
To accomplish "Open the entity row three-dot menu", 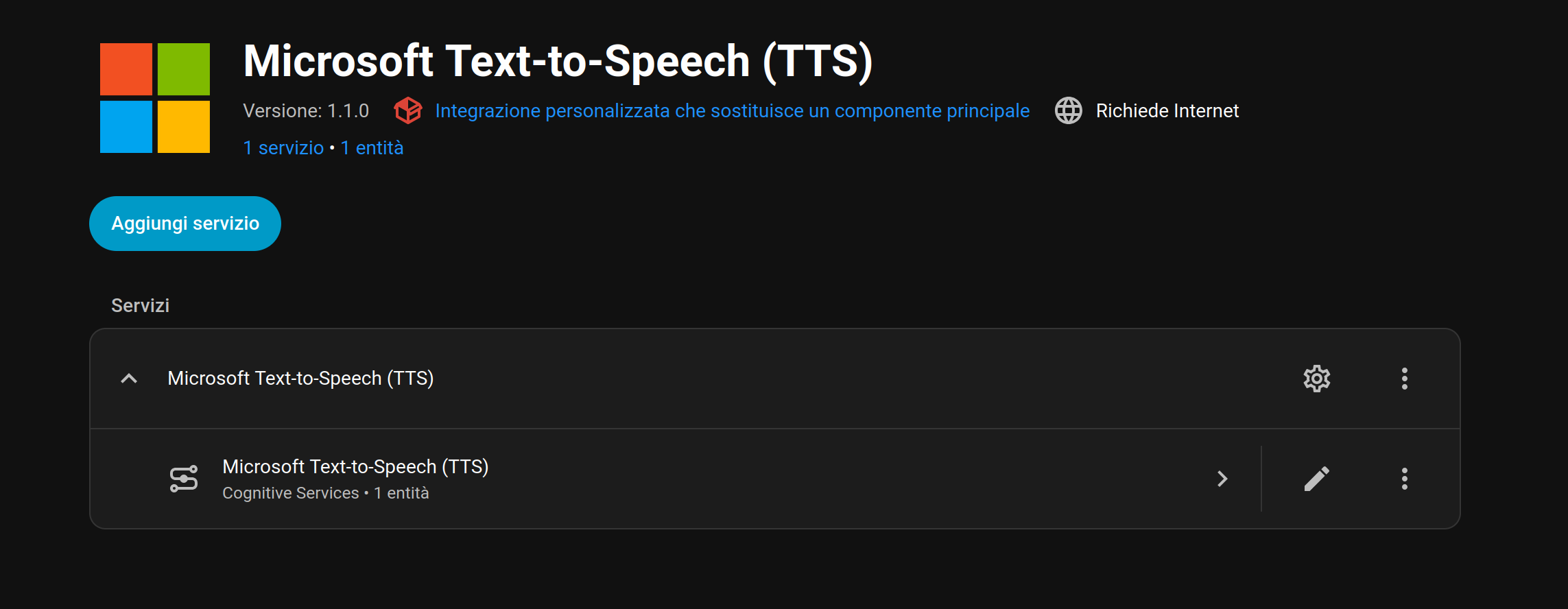I will [1404, 478].
